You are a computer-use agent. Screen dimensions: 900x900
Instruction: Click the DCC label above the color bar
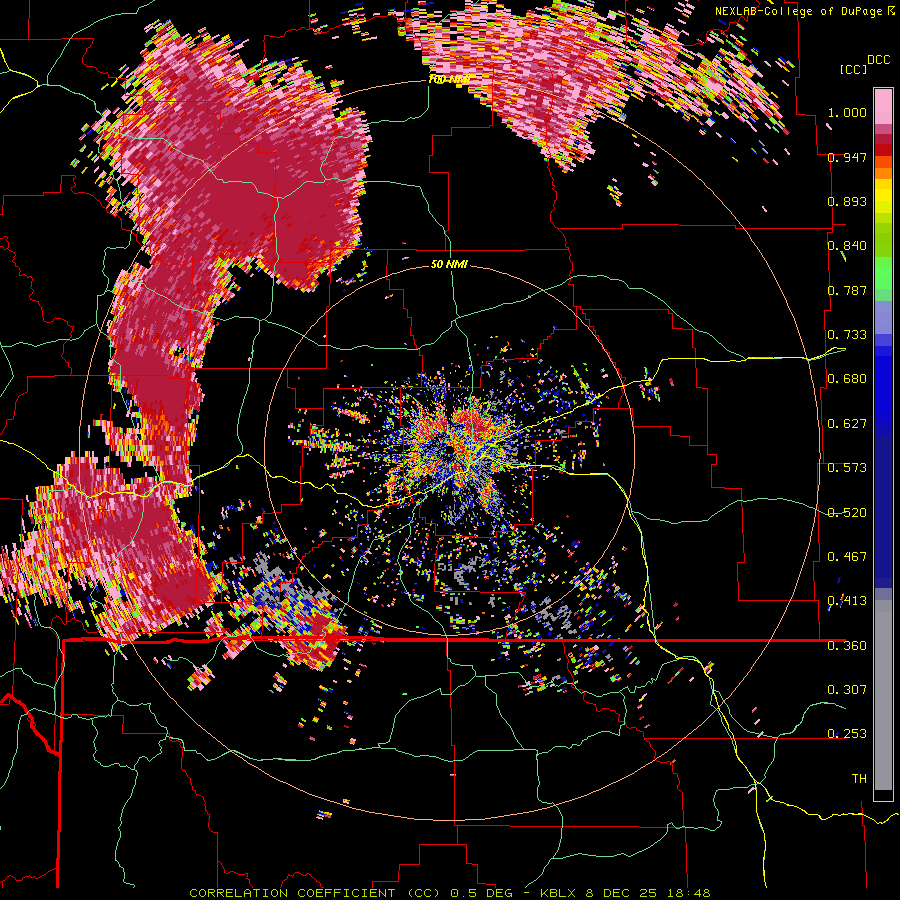tap(878, 60)
